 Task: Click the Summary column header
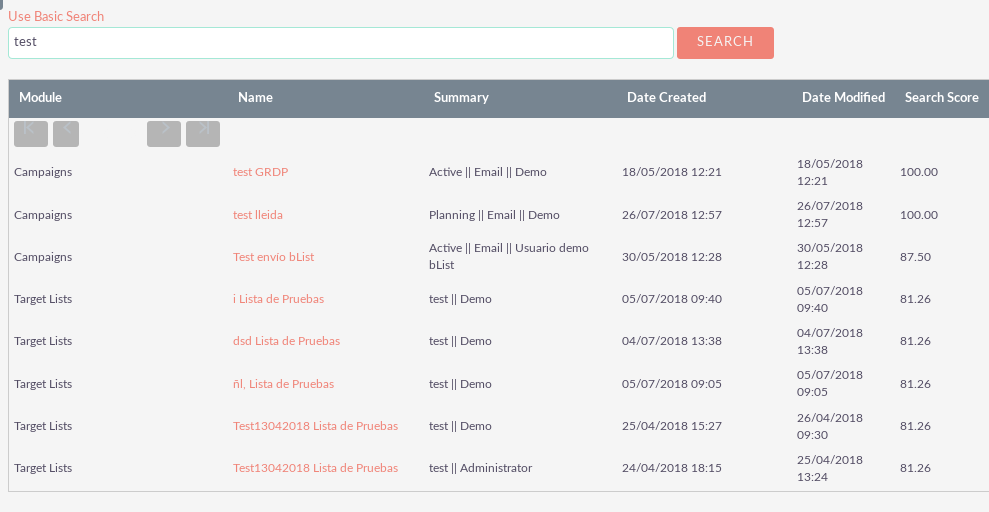pos(461,98)
